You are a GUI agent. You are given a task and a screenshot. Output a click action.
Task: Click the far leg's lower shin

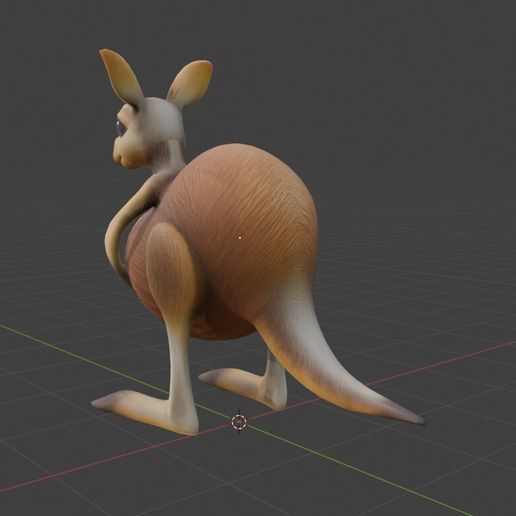click(x=275, y=380)
